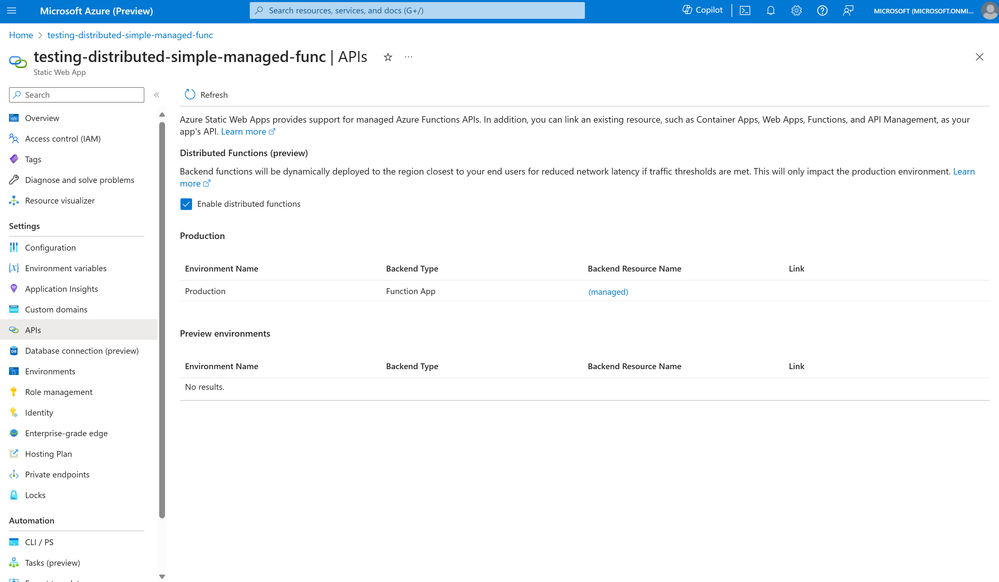Image resolution: width=999 pixels, height=582 pixels.
Task: Click the global search resources field
Action: (x=417, y=10)
